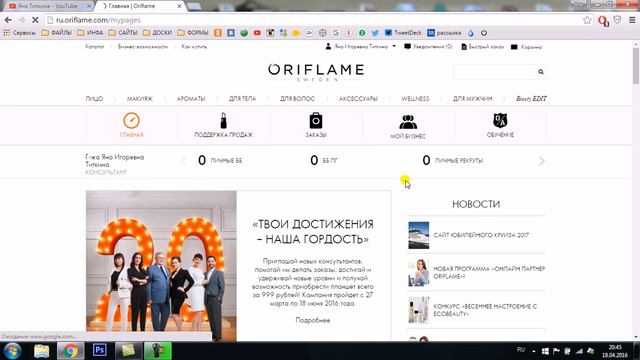Show next stats with right chevron
This screenshot has height=360, width=640.
point(541,161)
